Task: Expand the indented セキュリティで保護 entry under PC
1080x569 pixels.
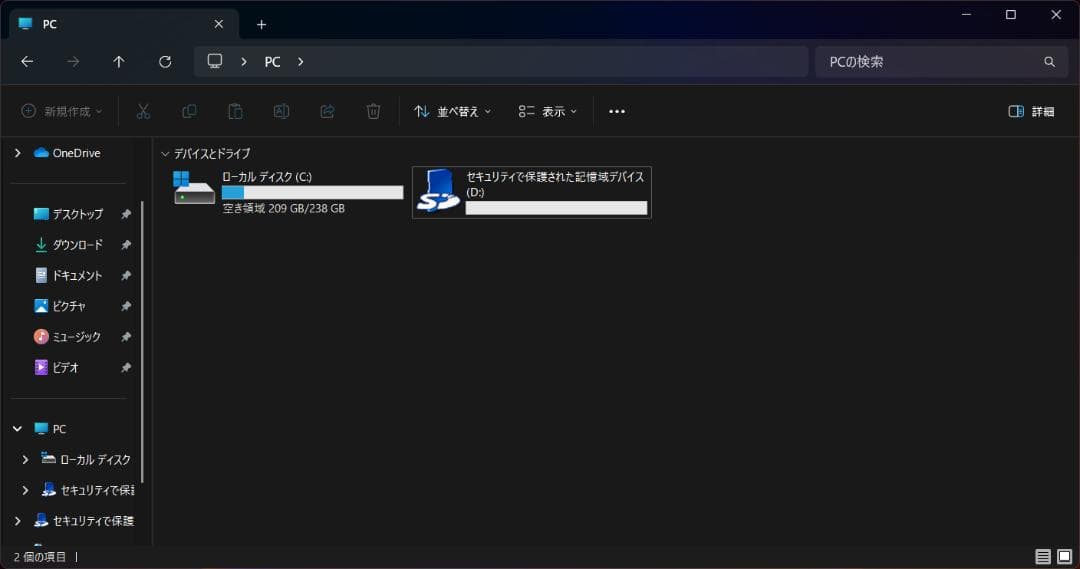Action: tap(25, 490)
